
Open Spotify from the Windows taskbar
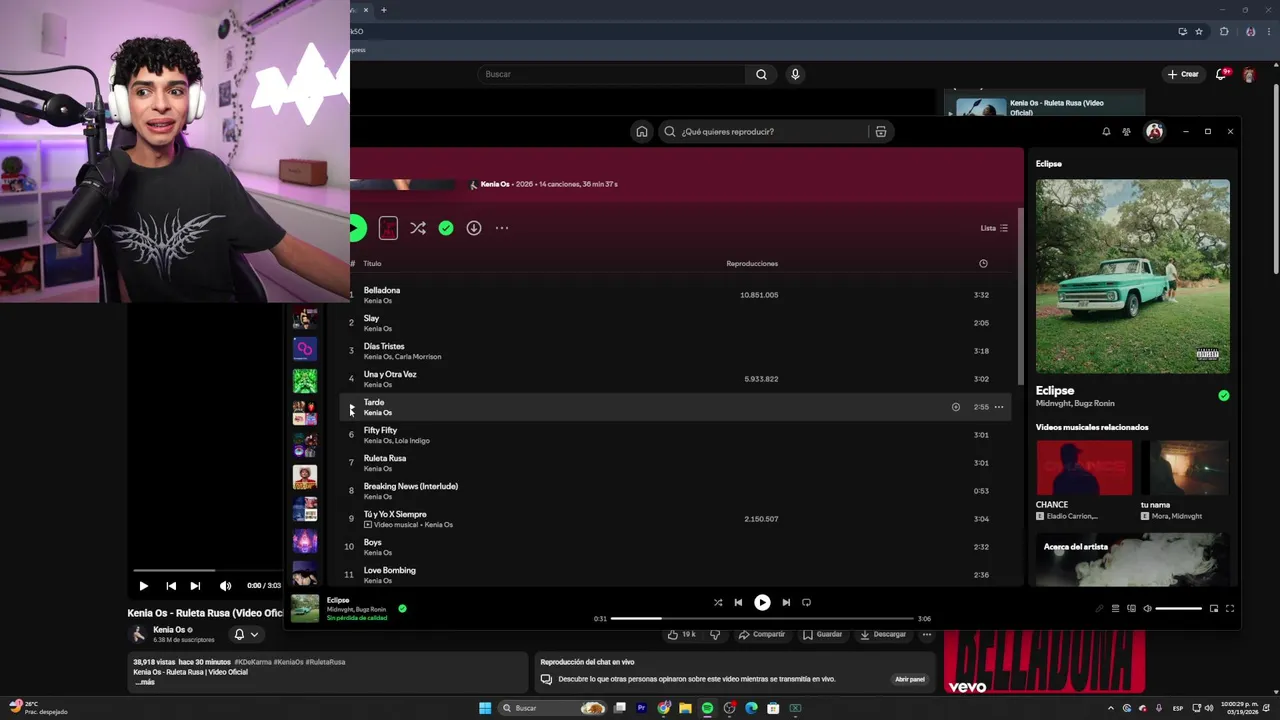707,708
